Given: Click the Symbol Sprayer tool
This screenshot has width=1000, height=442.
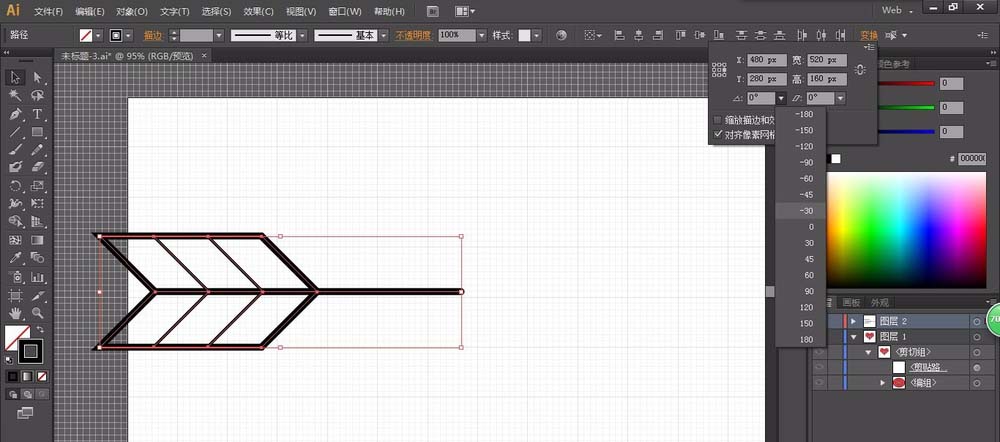Looking at the screenshot, I should [15, 277].
